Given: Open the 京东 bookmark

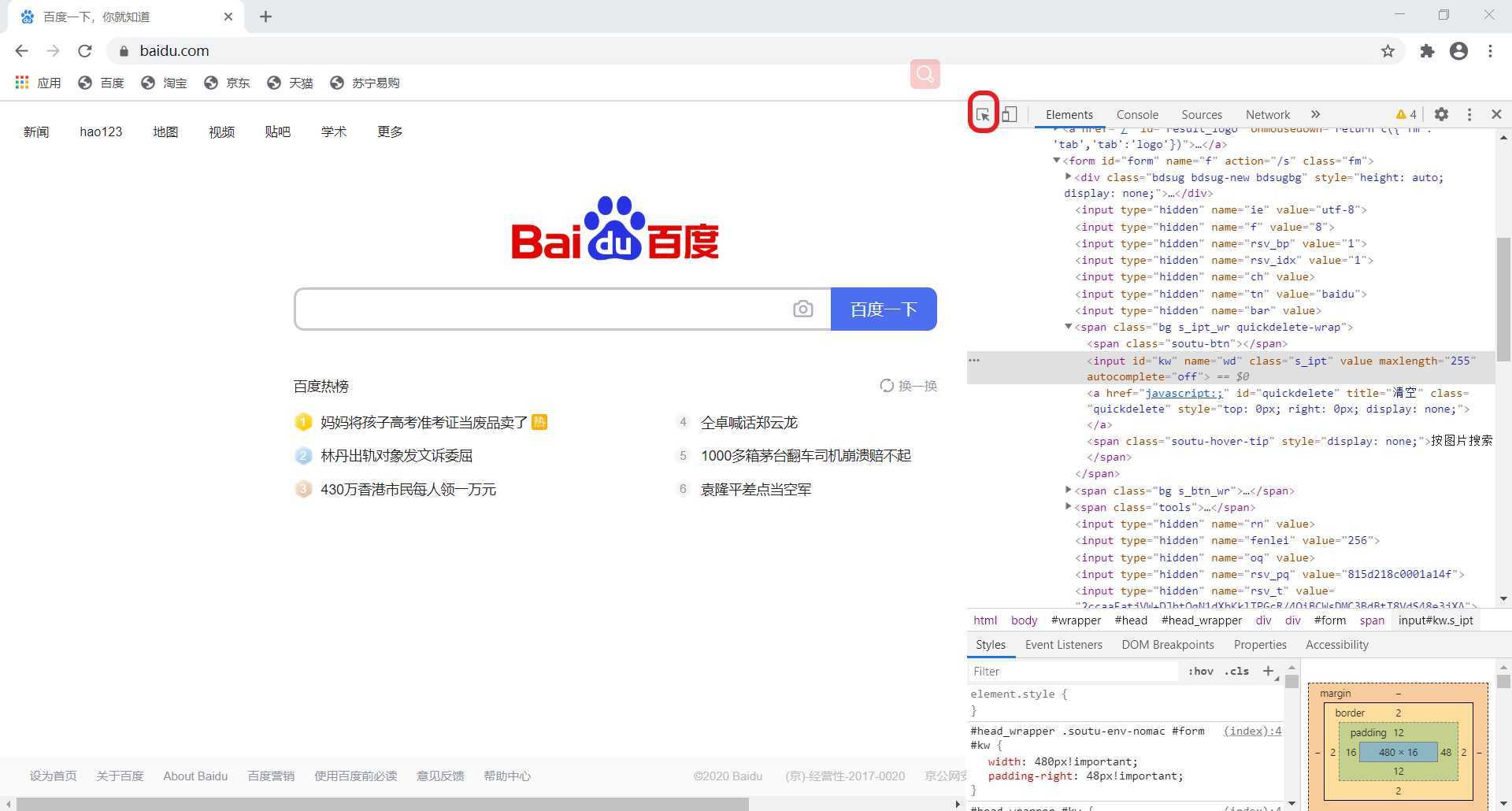Looking at the screenshot, I should click(227, 83).
